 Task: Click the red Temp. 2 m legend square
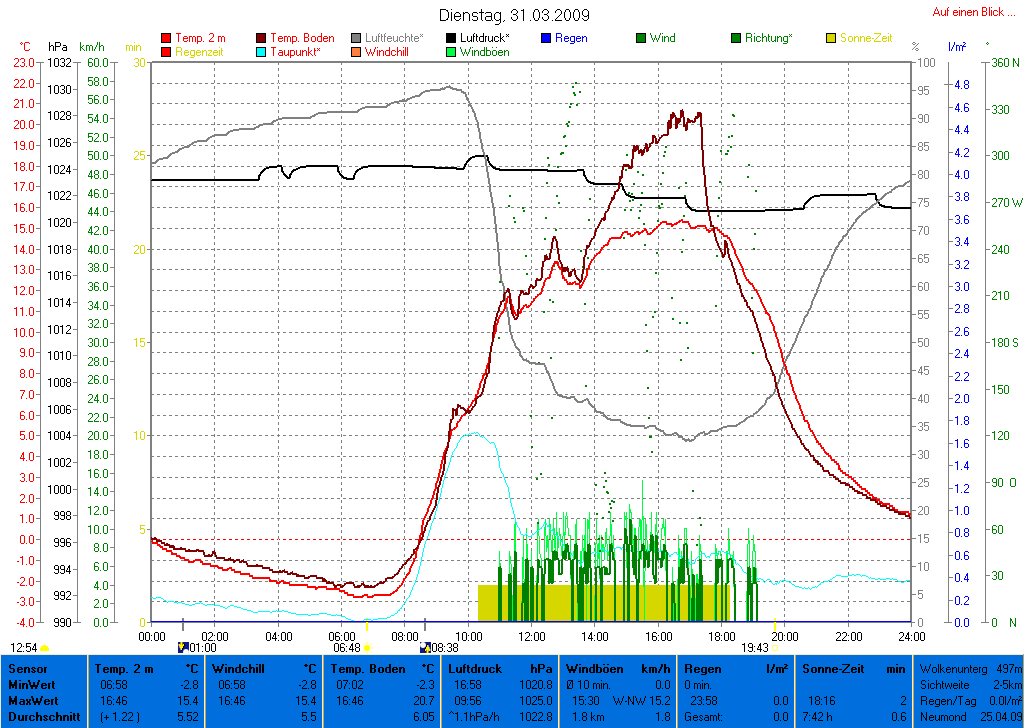[166, 38]
